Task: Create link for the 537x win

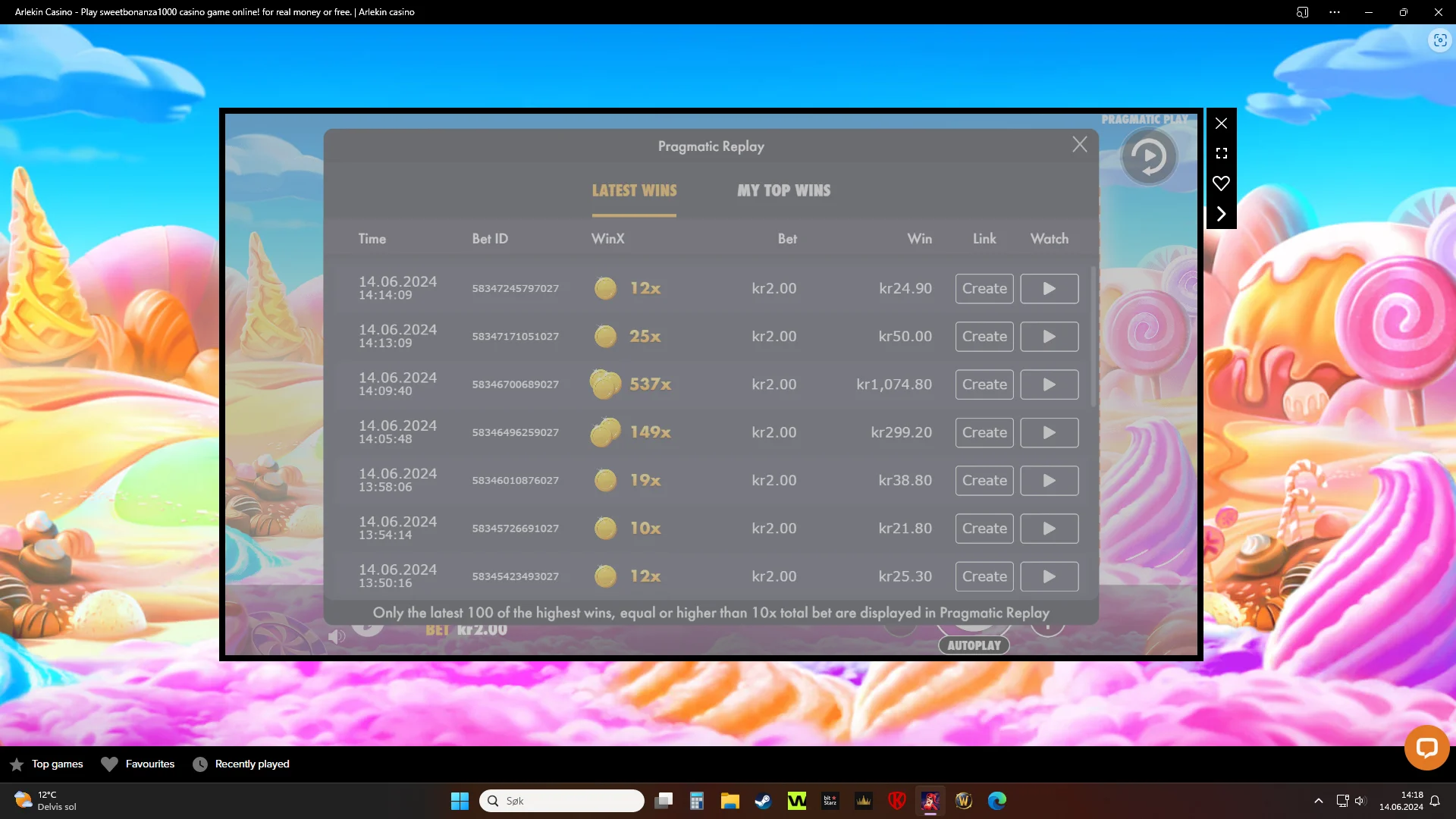Action: (x=984, y=384)
